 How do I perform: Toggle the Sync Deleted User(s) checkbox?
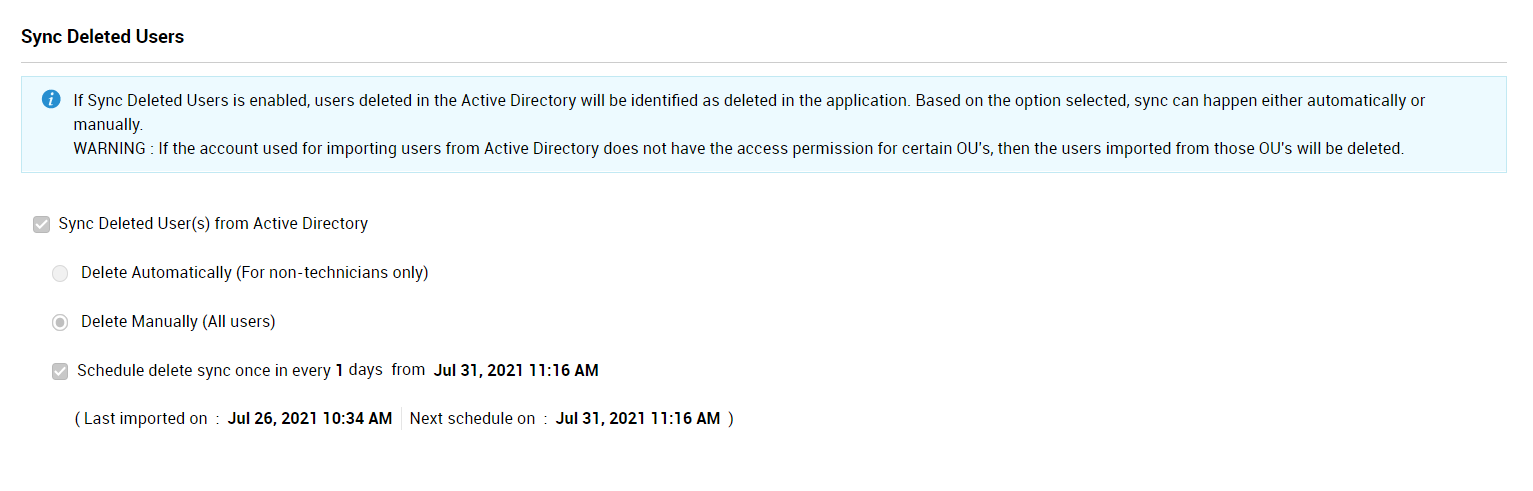pos(42,224)
